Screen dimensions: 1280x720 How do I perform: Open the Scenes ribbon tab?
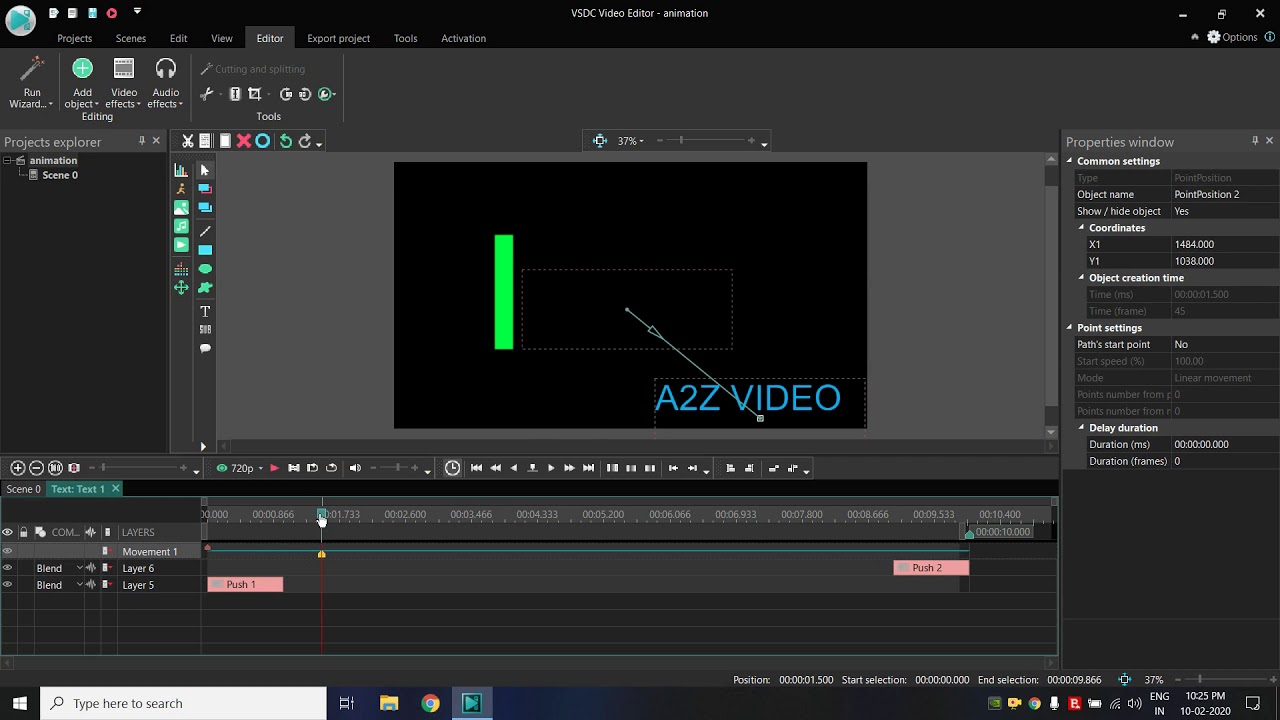pos(131,38)
